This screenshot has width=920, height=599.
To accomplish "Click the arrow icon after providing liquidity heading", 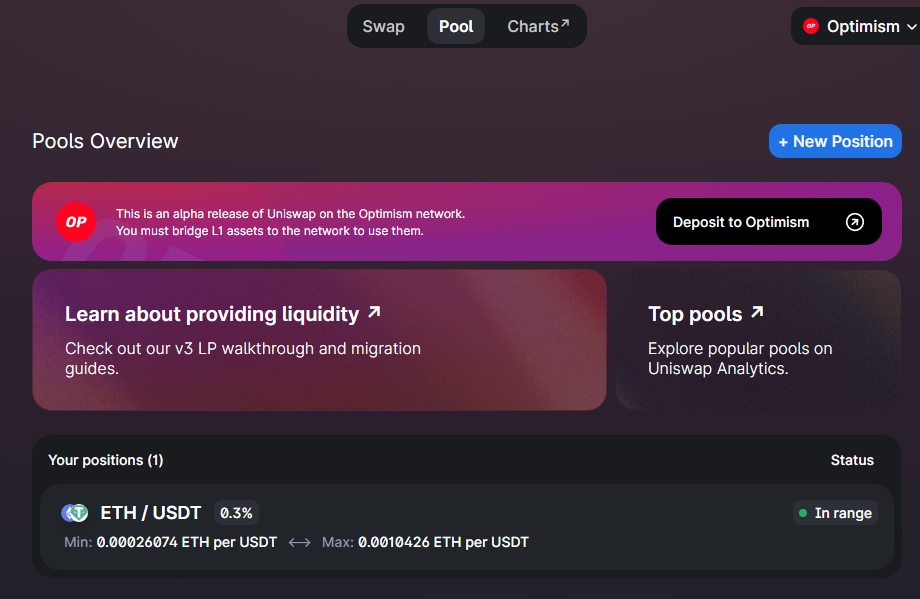I will [374, 312].
